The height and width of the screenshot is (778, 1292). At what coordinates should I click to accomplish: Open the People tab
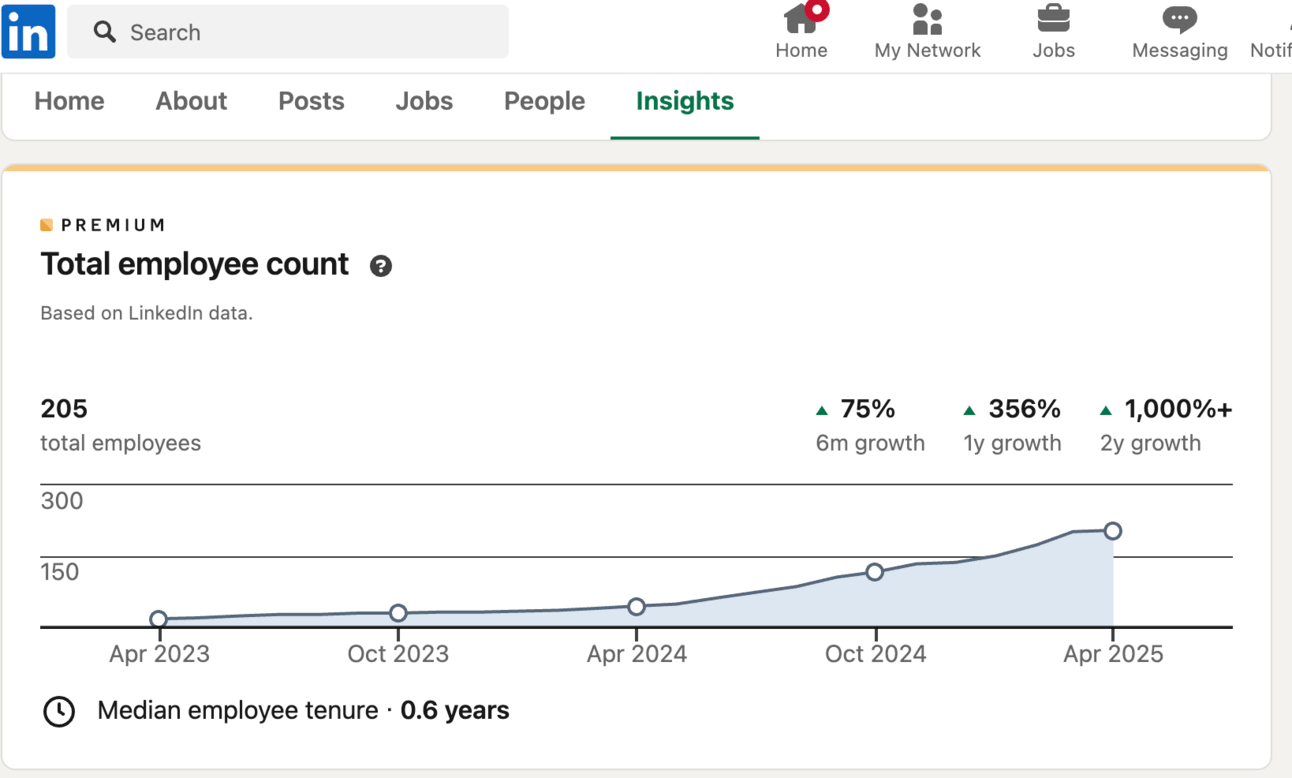tap(544, 101)
